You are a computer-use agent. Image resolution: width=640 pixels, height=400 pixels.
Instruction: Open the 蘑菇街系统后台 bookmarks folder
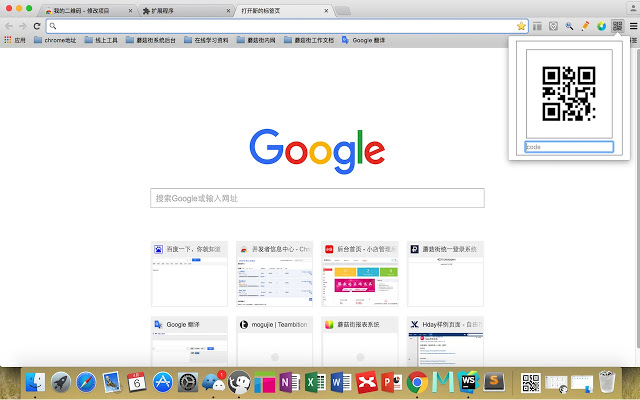point(151,40)
